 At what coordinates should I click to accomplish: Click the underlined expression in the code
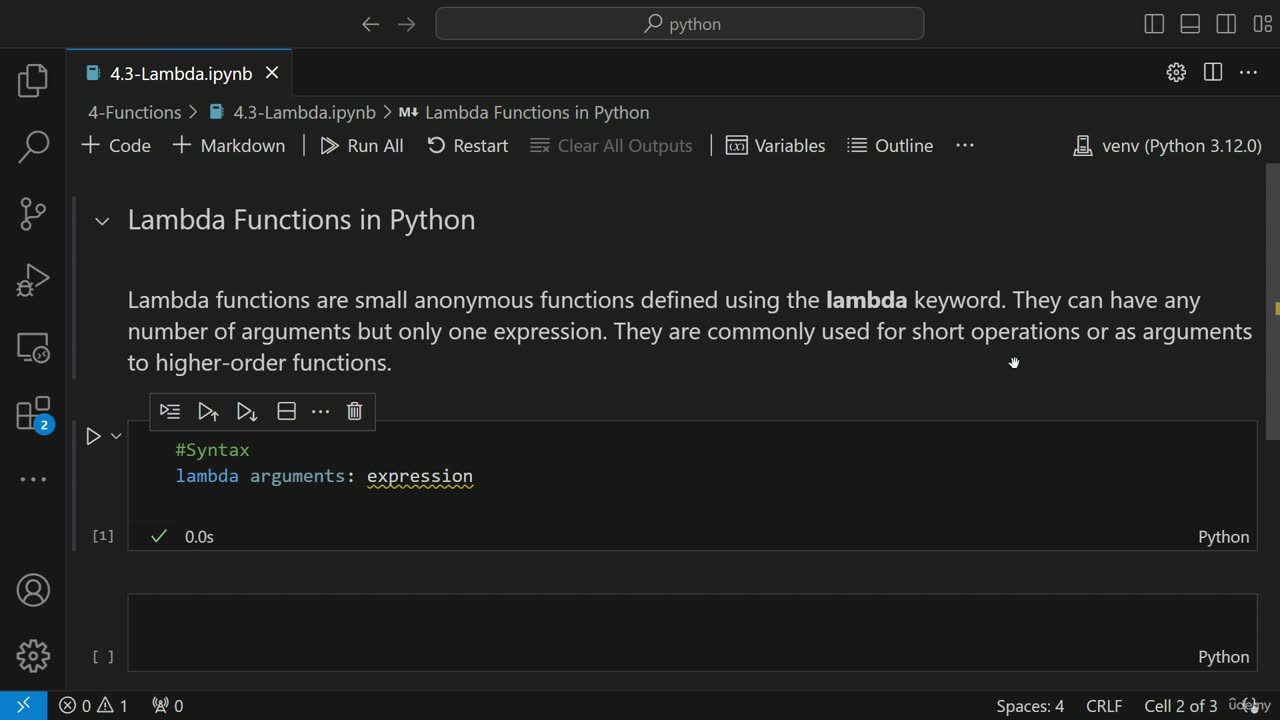point(420,476)
